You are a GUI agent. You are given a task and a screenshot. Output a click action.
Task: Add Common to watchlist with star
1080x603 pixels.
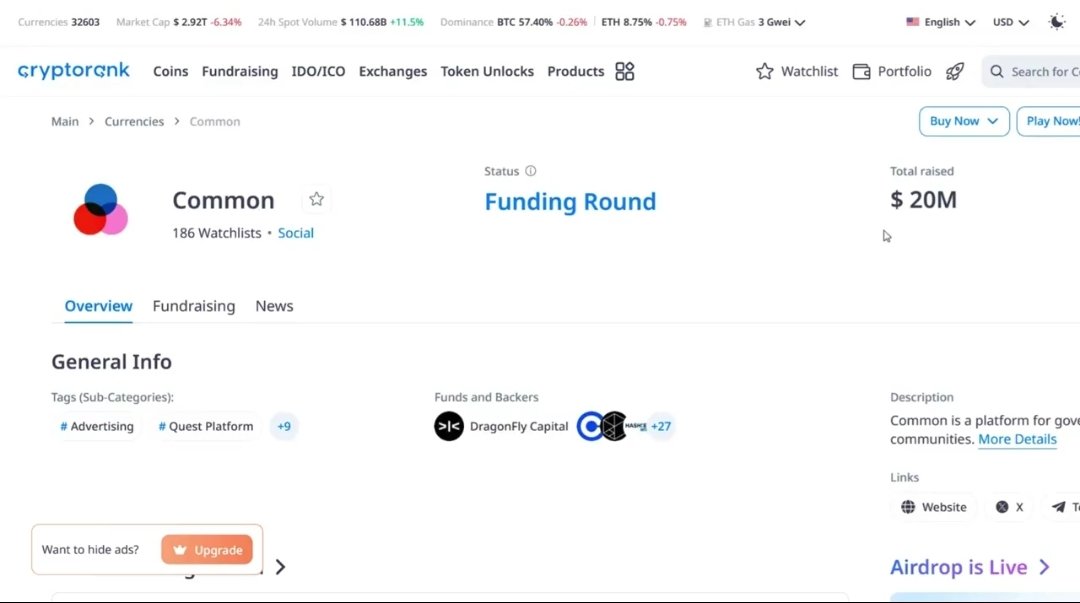click(x=316, y=199)
